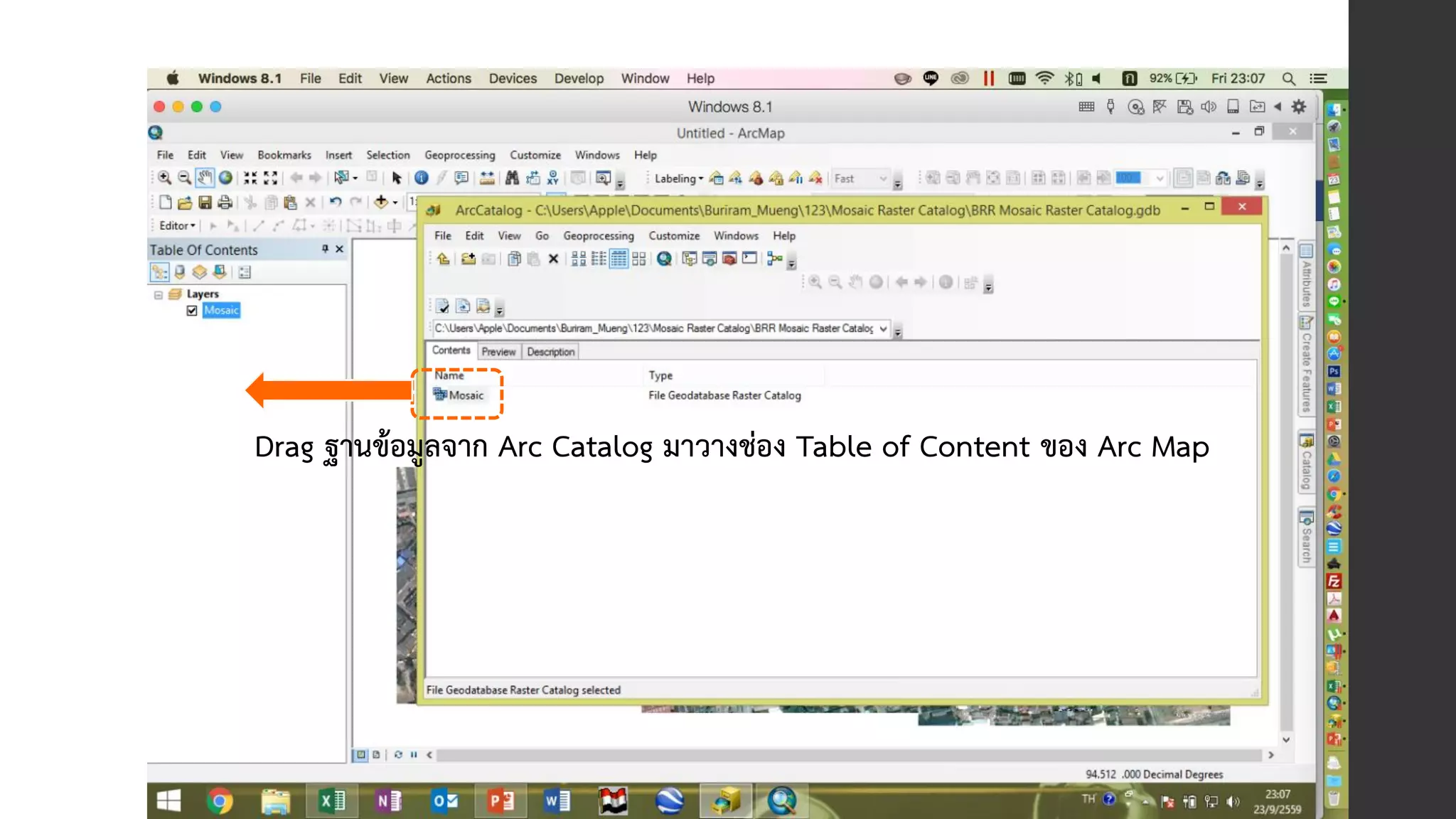Uncheck the Mosaic layer checkbox
This screenshot has width=1456, height=819.
[192, 311]
